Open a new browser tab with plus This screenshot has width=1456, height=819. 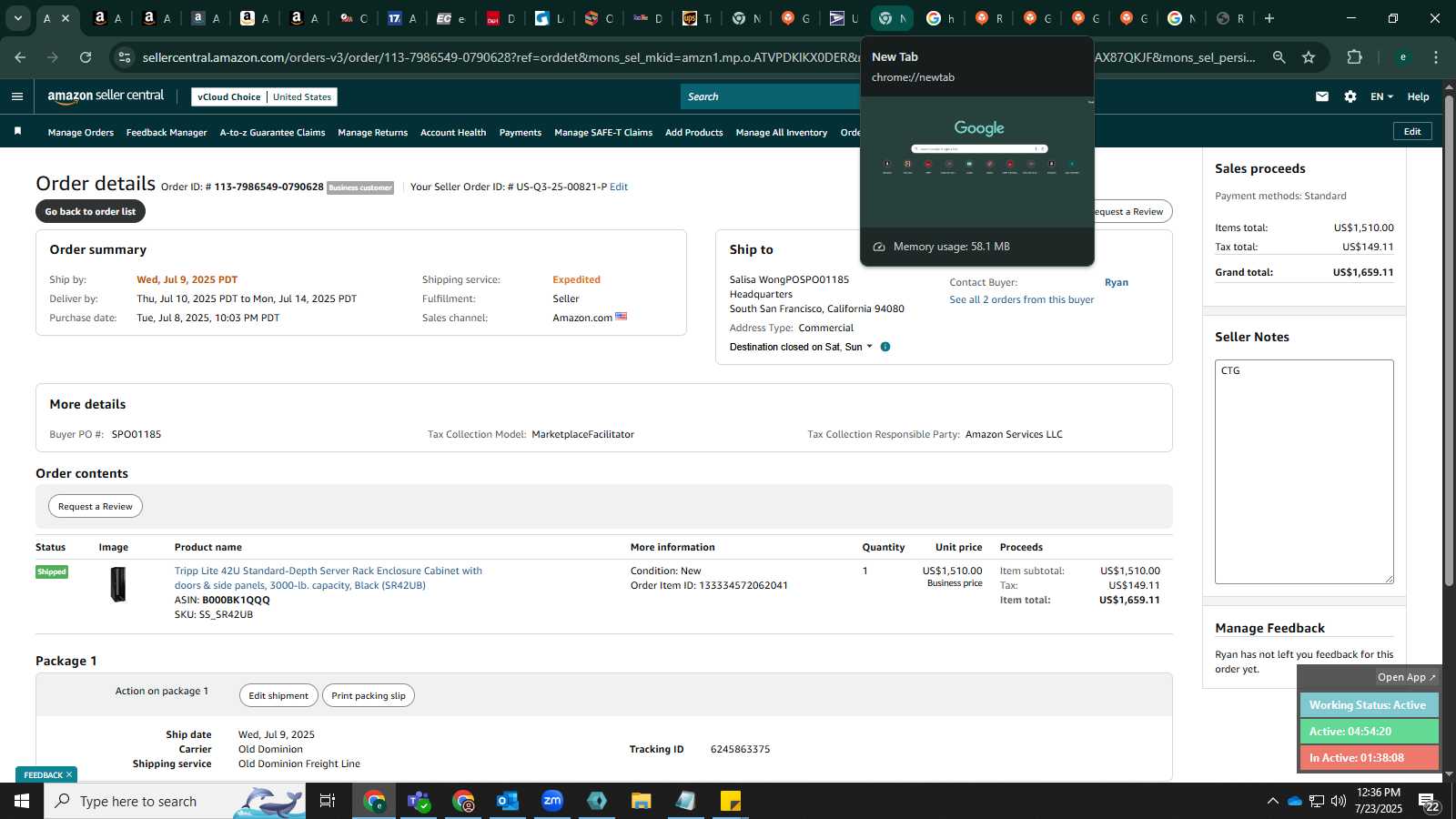click(1269, 18)
